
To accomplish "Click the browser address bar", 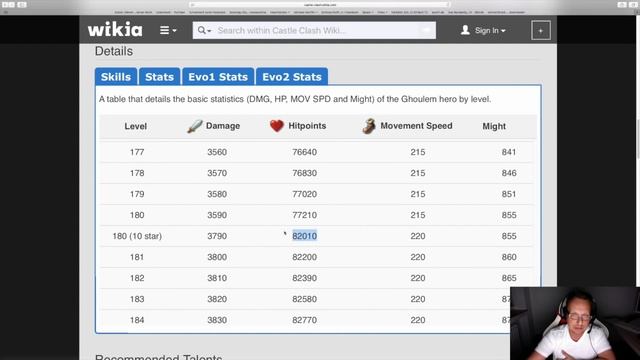I will [320, 4].
